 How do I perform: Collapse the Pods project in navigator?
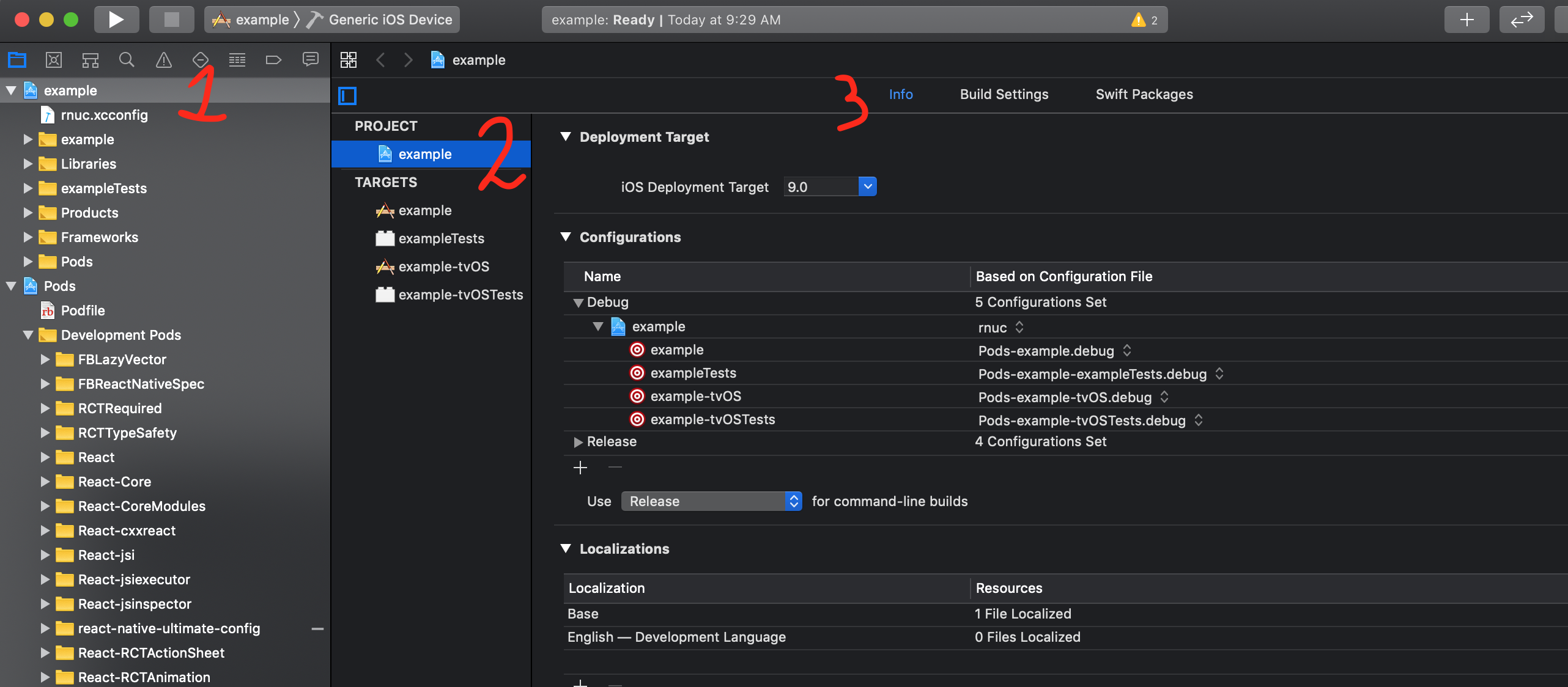click(11, 286)
